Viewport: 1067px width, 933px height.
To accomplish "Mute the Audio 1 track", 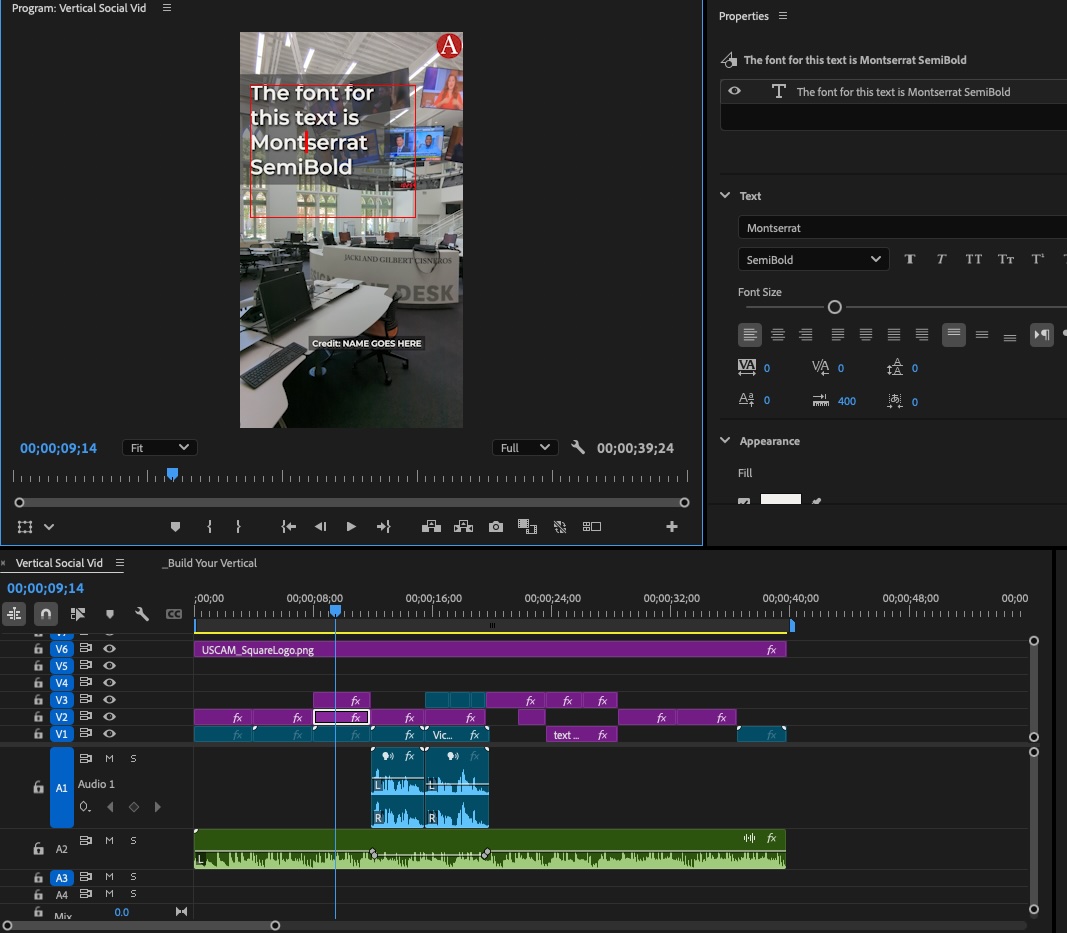I will point(109,758).
